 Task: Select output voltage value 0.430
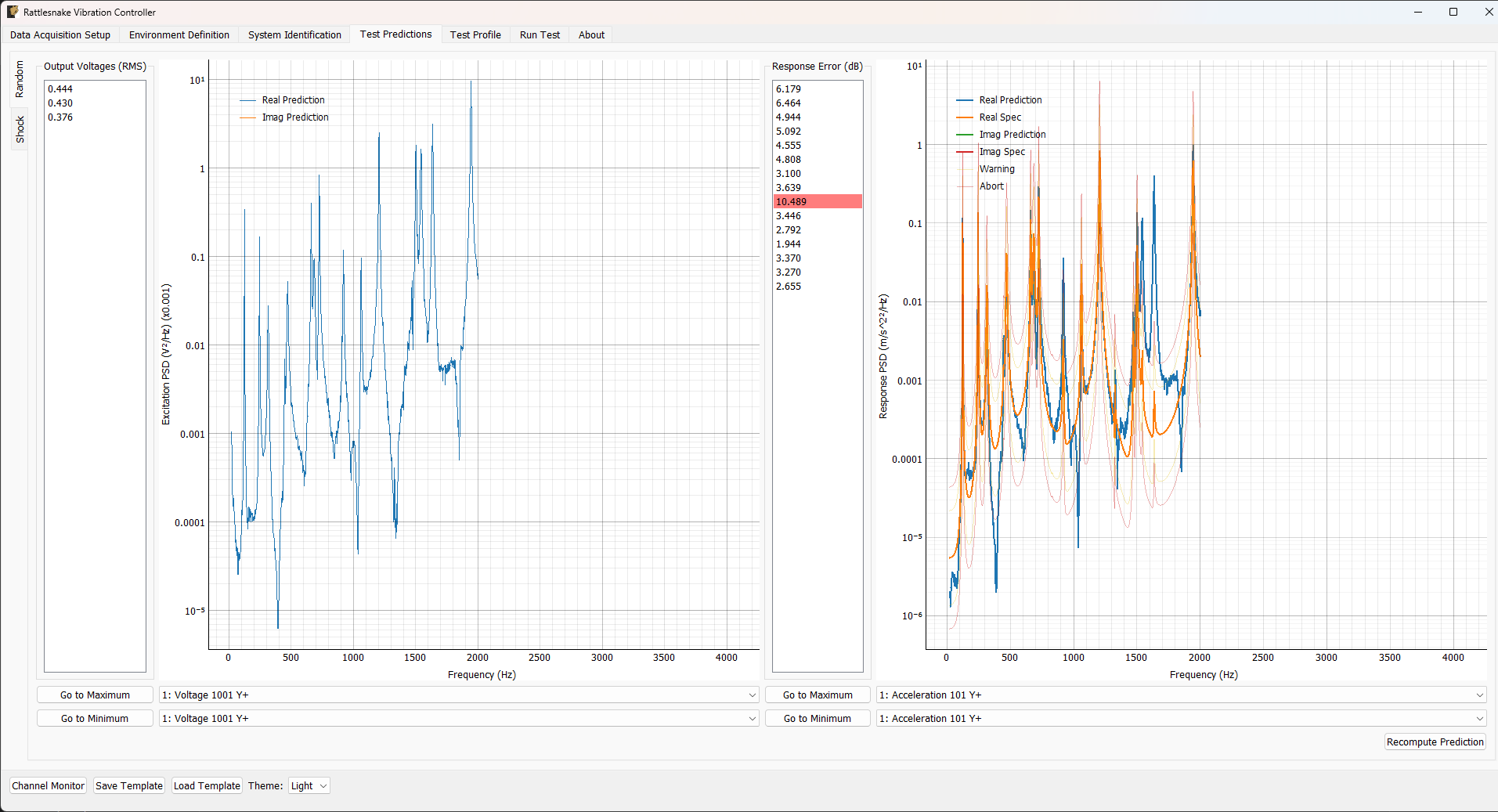pos(95,103)
